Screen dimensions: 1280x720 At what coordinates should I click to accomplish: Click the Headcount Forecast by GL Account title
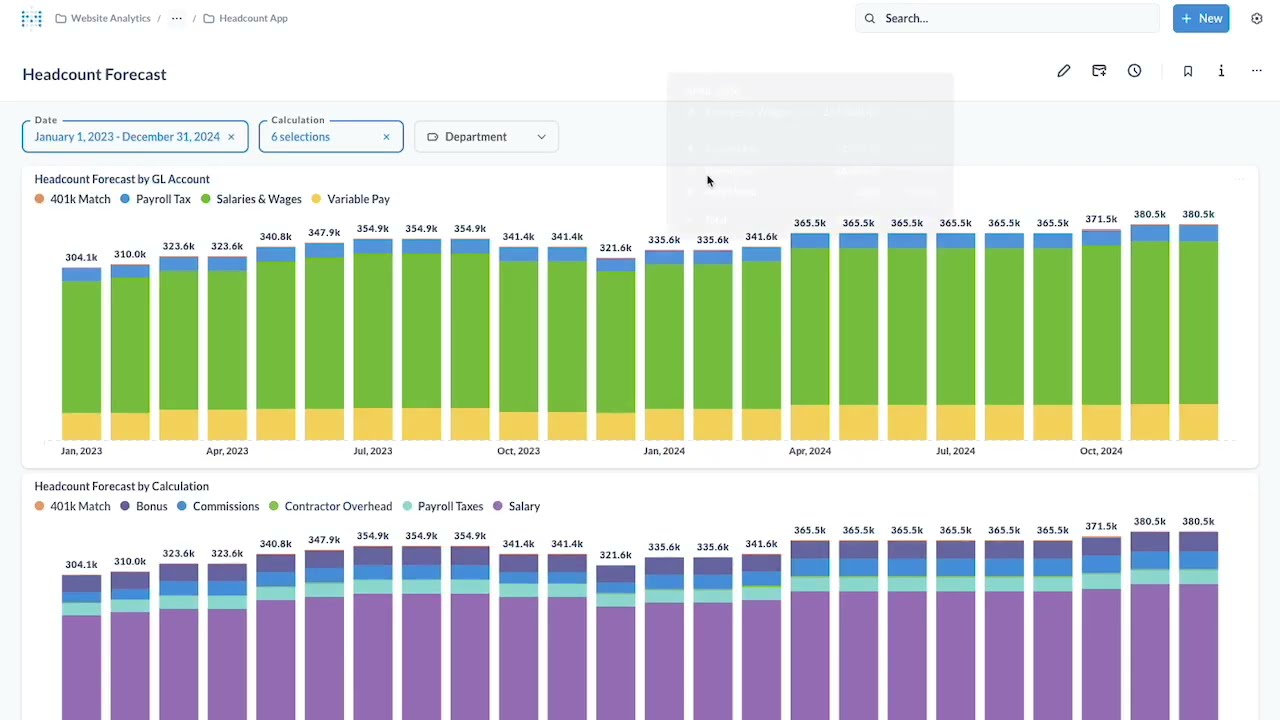click(x=122, y=179)
